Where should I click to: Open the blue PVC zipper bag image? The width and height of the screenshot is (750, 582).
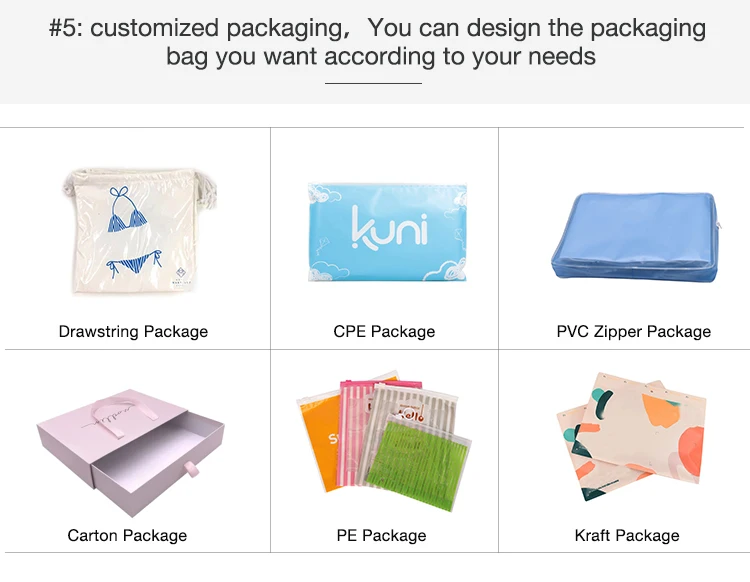635,237
